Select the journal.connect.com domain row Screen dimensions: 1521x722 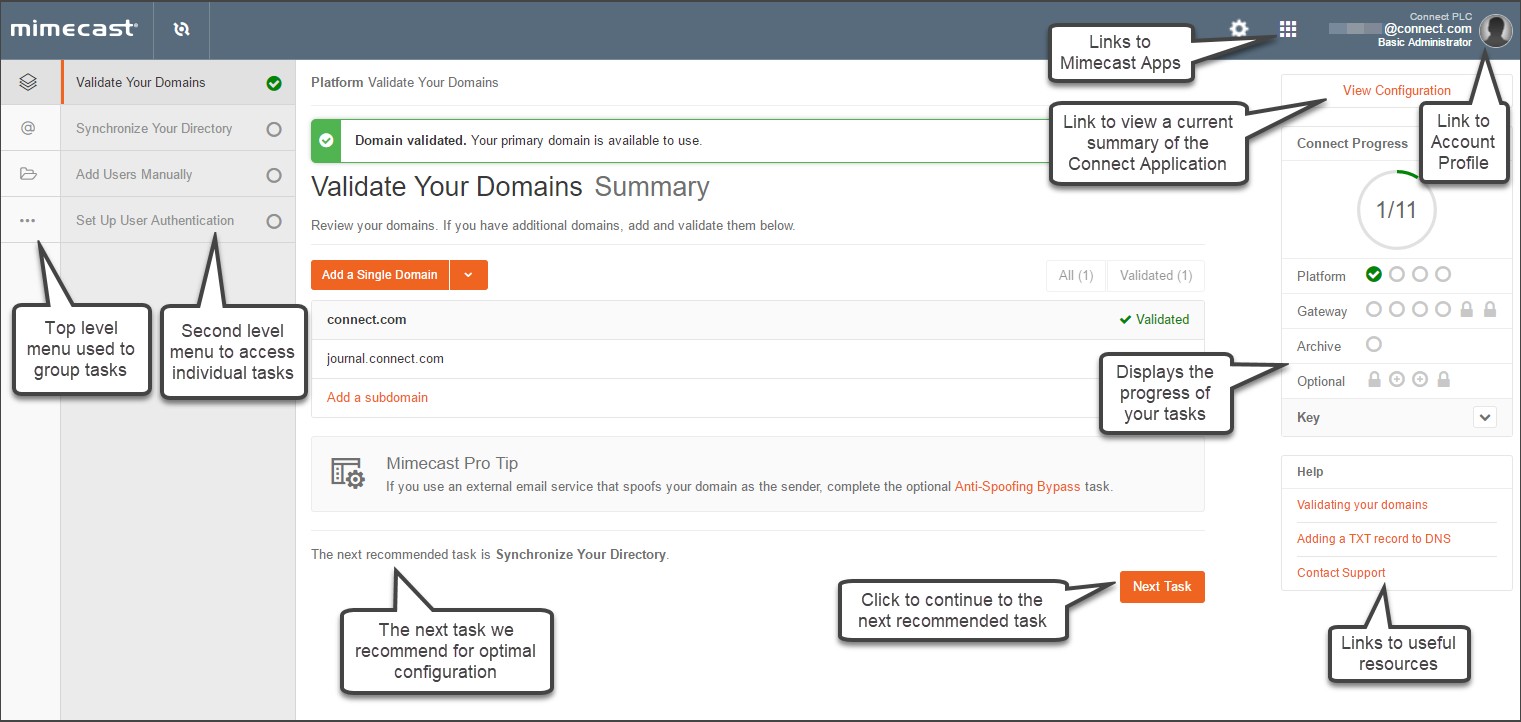point(385,358)
